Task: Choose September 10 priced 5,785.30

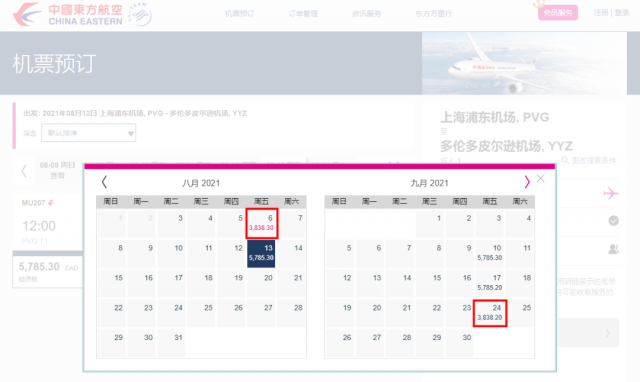Action: pos(490,253)
